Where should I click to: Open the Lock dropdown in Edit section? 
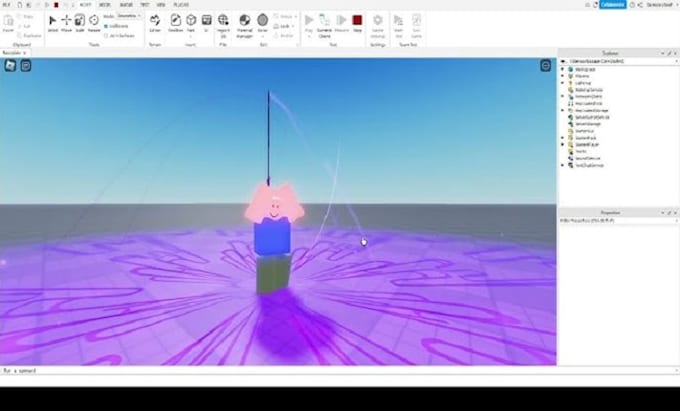(284, 26)
